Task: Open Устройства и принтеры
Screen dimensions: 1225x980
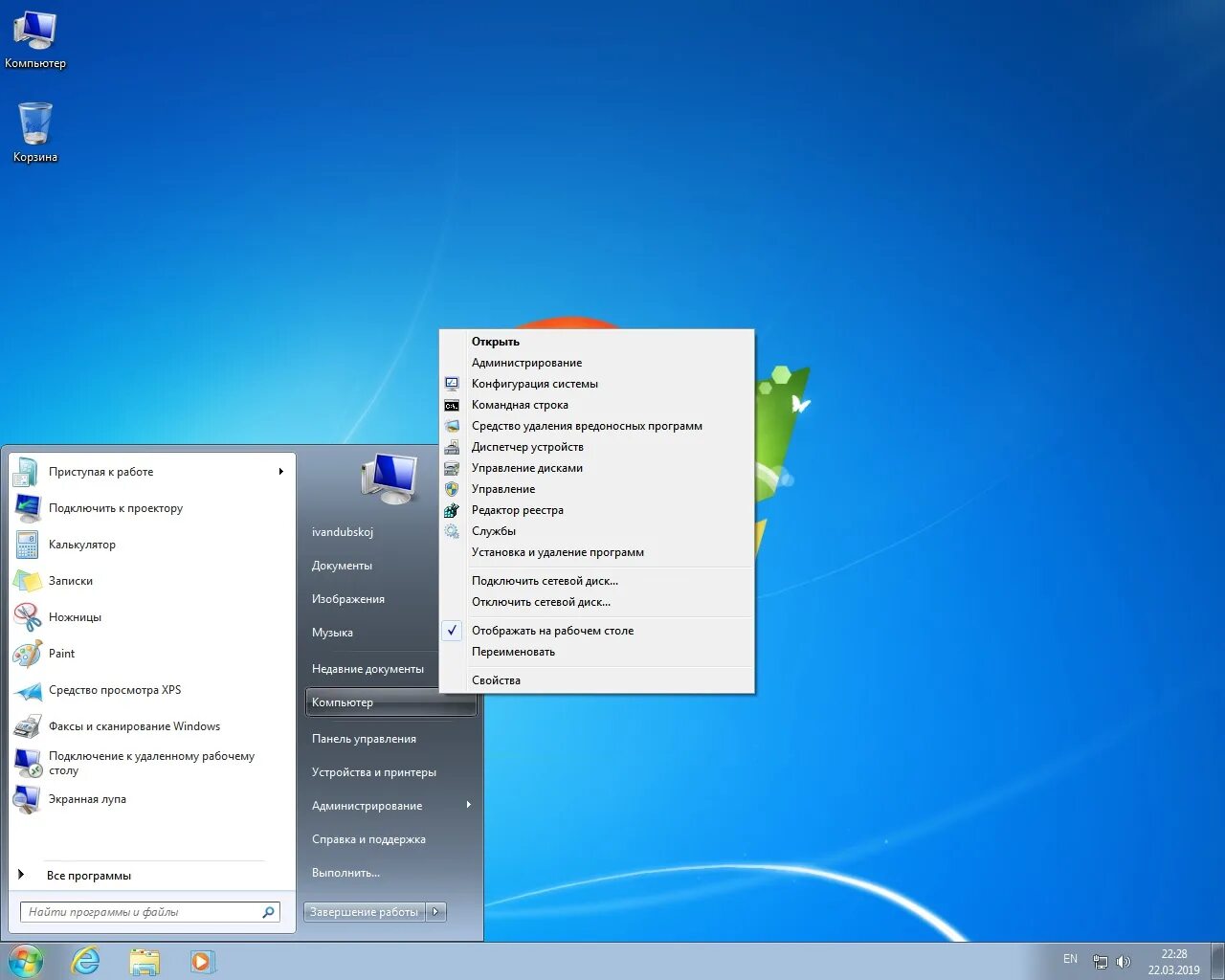Action: 374,772
